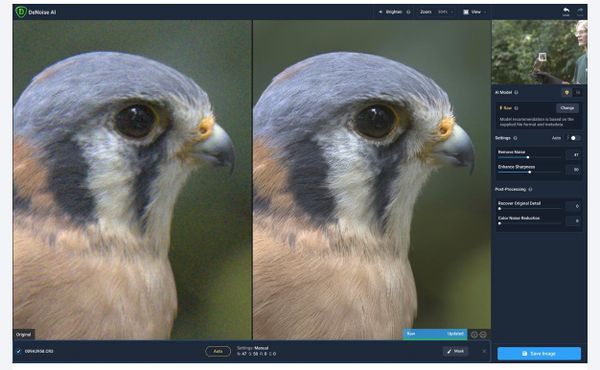
Task: Toggle the Auto settings switch
Action: pos(574,138)
